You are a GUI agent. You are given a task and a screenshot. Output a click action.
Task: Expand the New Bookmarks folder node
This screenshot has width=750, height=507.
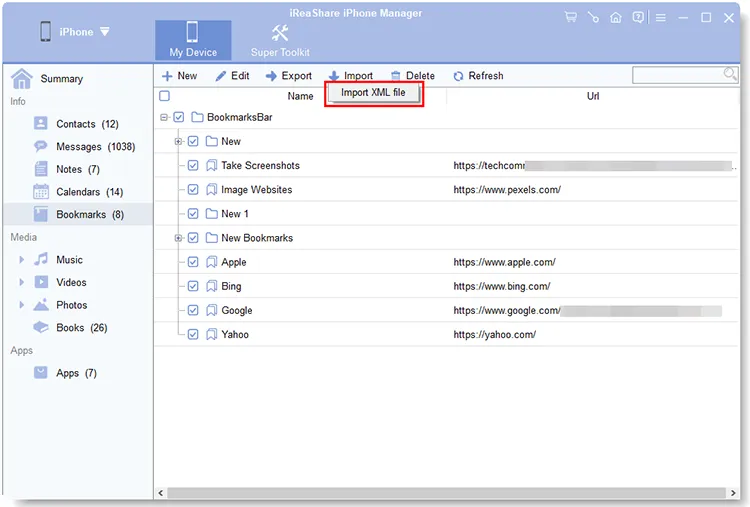point(178,238)
